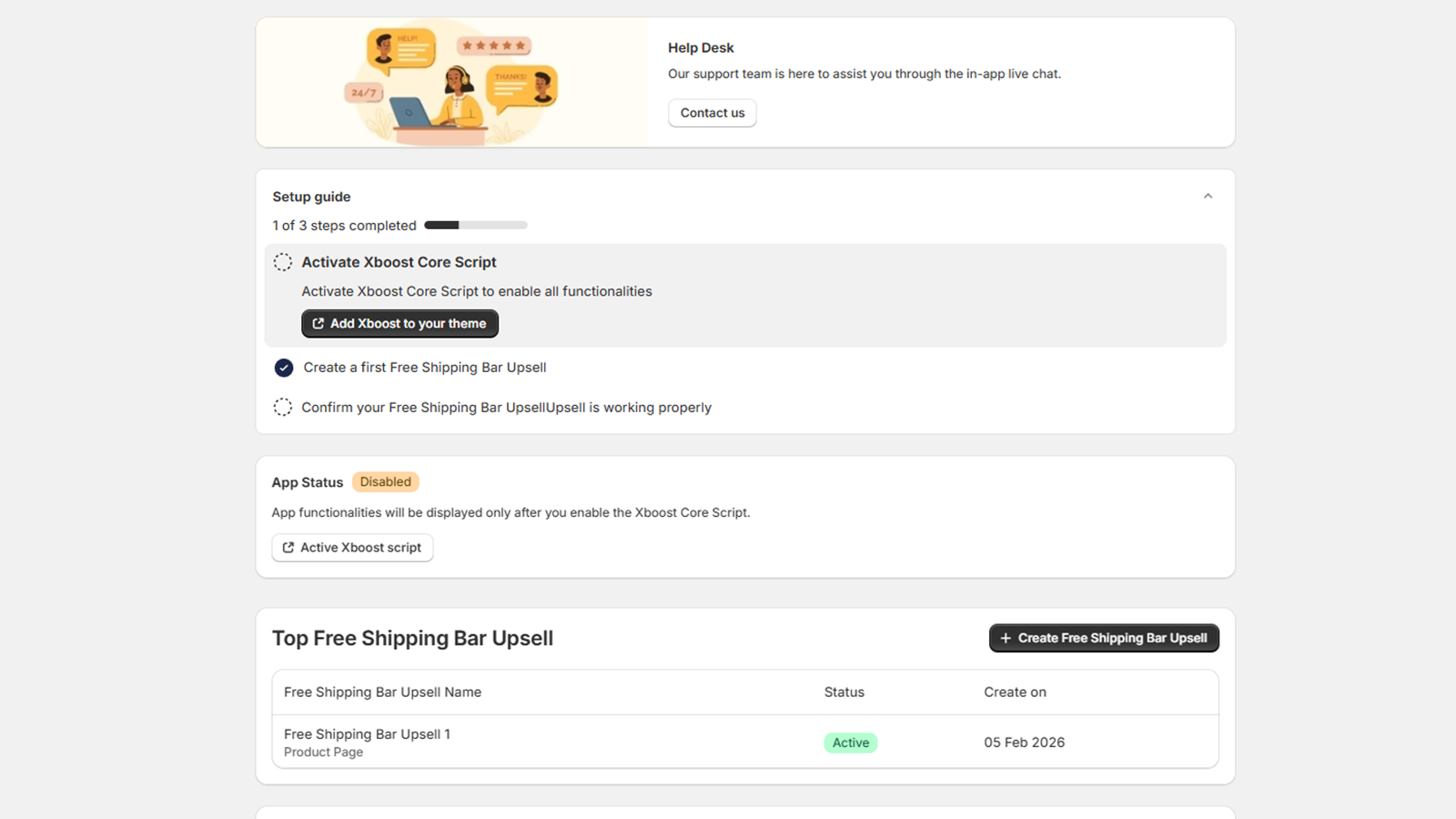Image resolution: width=1456 pixels, height=819 pixels.
Task: Click the Active Xboost script button
Action: [x=352, y=548]
